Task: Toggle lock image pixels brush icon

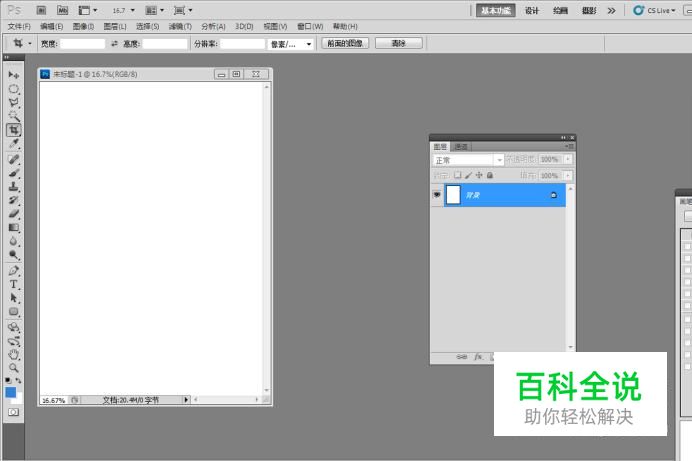Action: (468, 175)
